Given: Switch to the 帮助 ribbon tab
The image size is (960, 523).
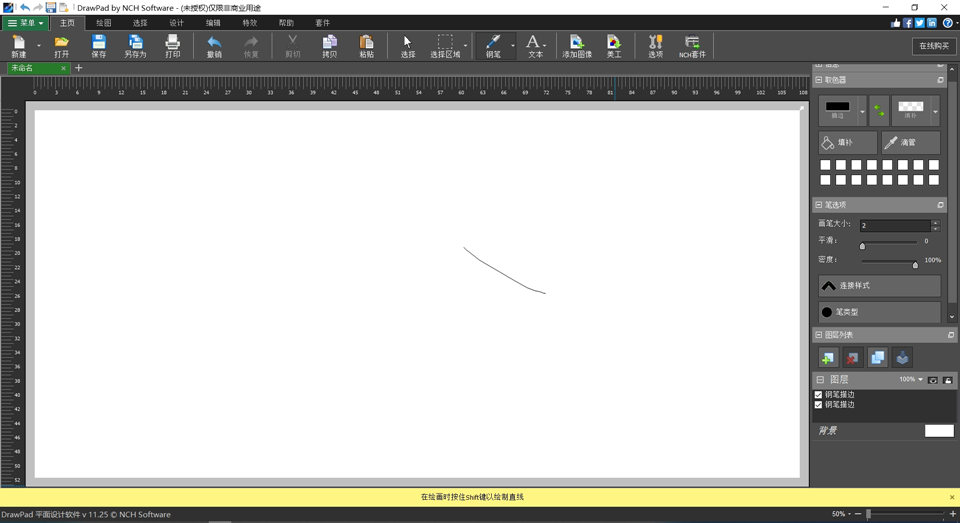Looking at the screenshot, I should [286, 23].
